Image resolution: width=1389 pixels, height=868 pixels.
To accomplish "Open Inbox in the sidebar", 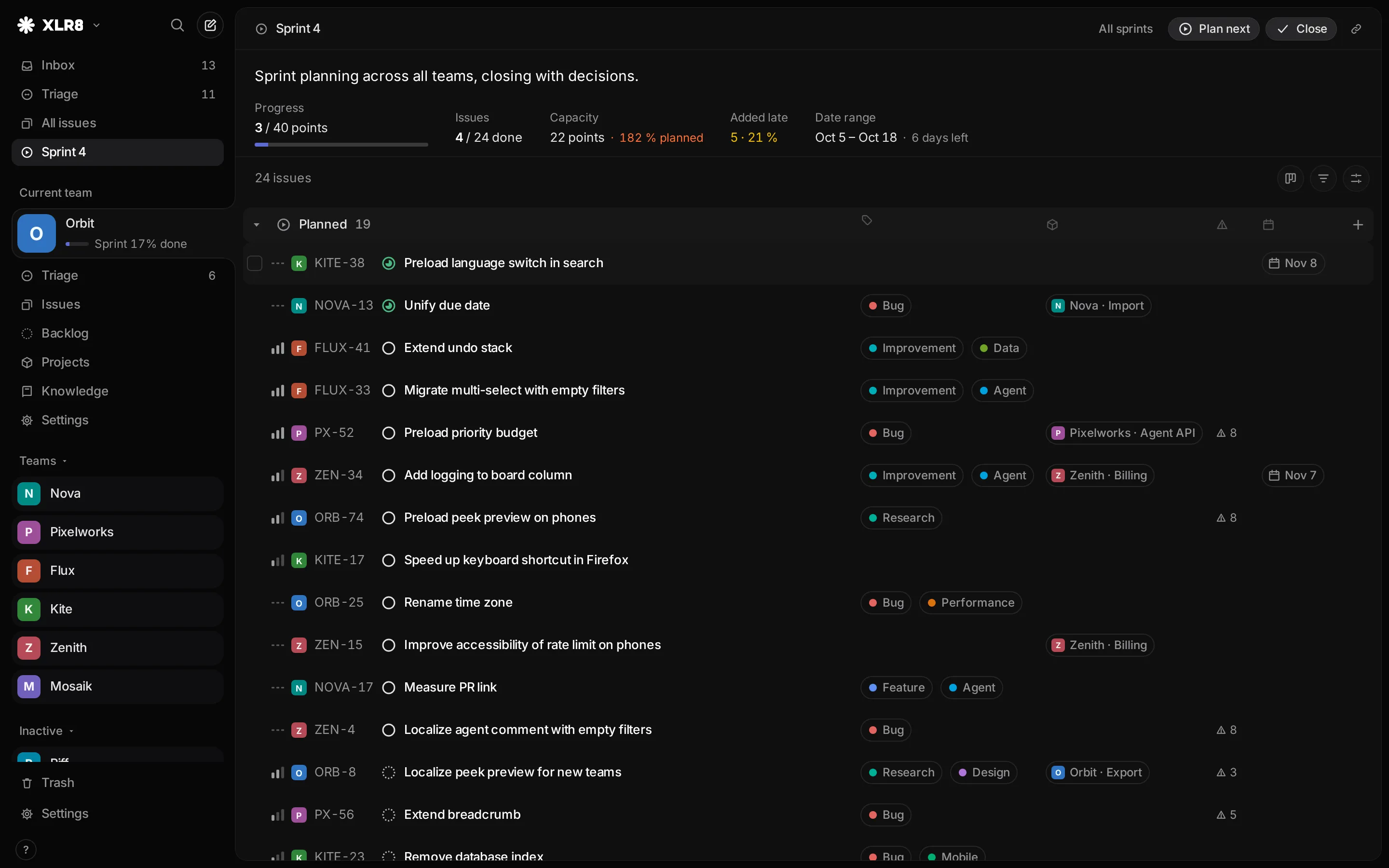I will (118, 66).
